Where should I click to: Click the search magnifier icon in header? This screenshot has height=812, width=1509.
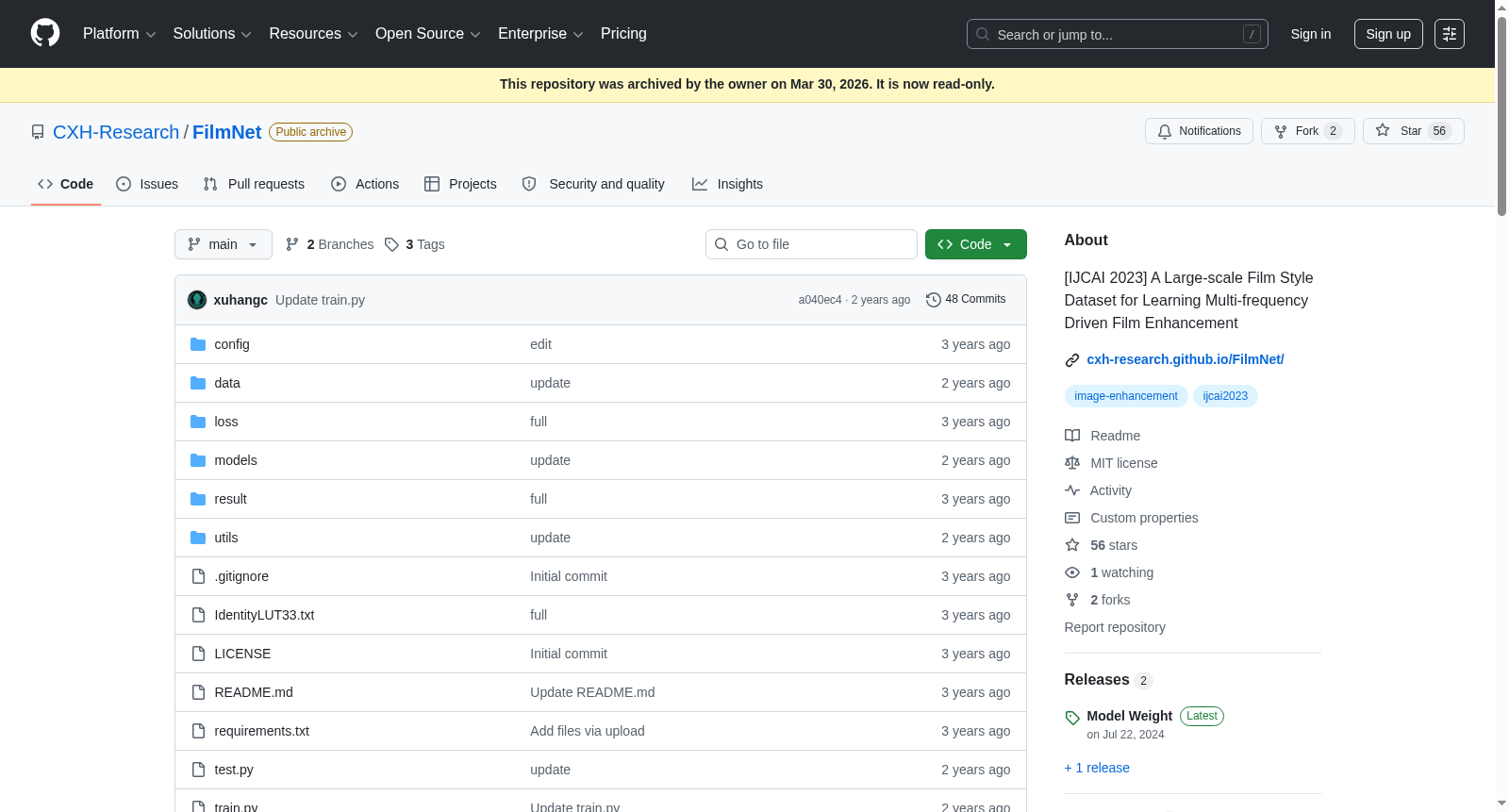983,34
